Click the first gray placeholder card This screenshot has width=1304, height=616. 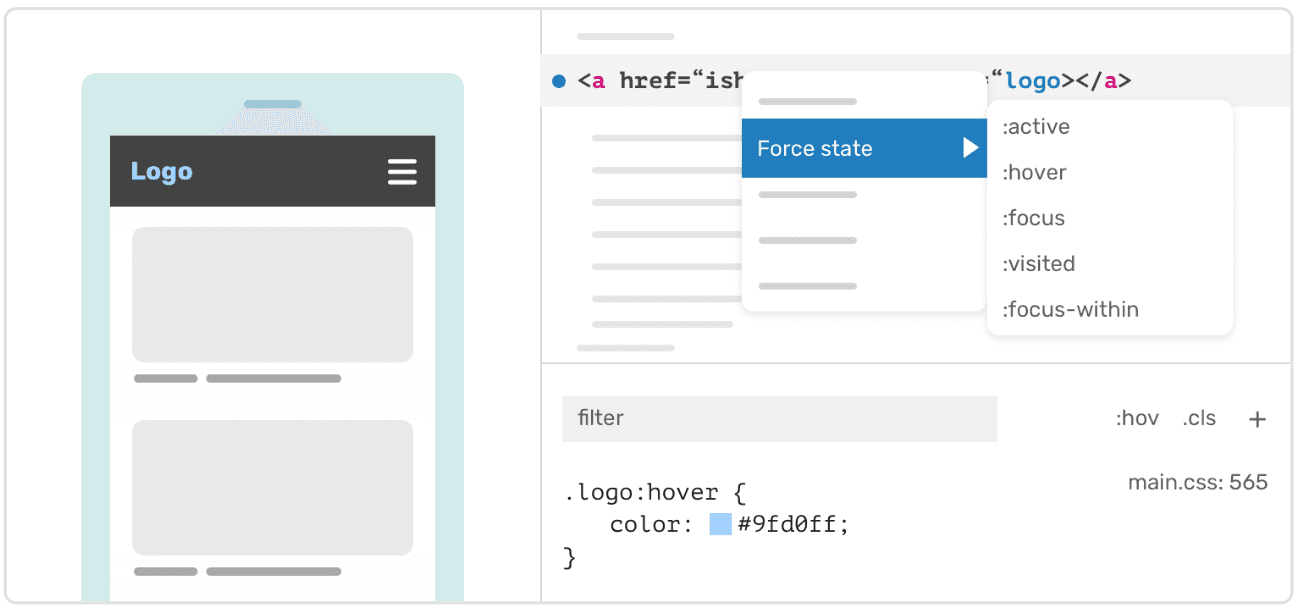click(272, 294)
